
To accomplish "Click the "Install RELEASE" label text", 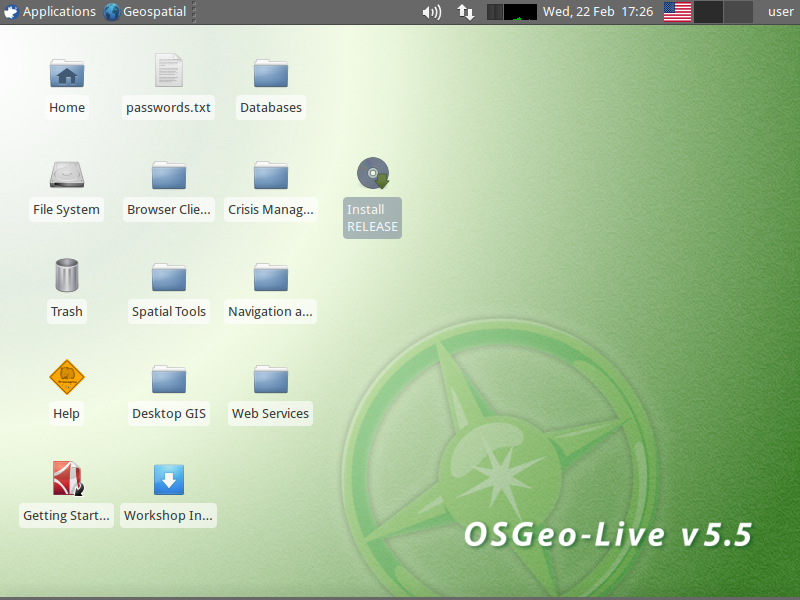I will pyautogui.click(x=372, y=218).
